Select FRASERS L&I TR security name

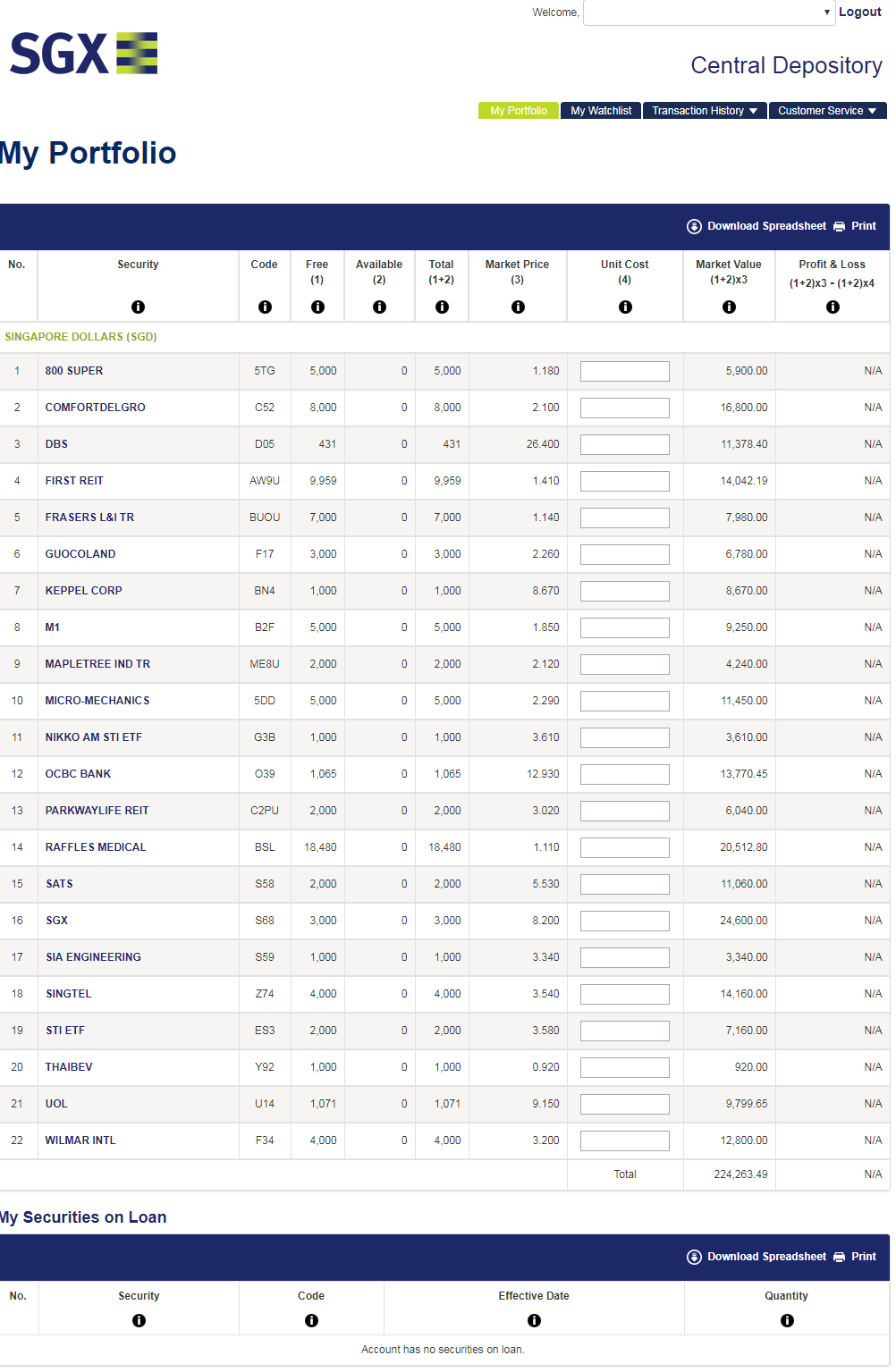click(89, 518)
